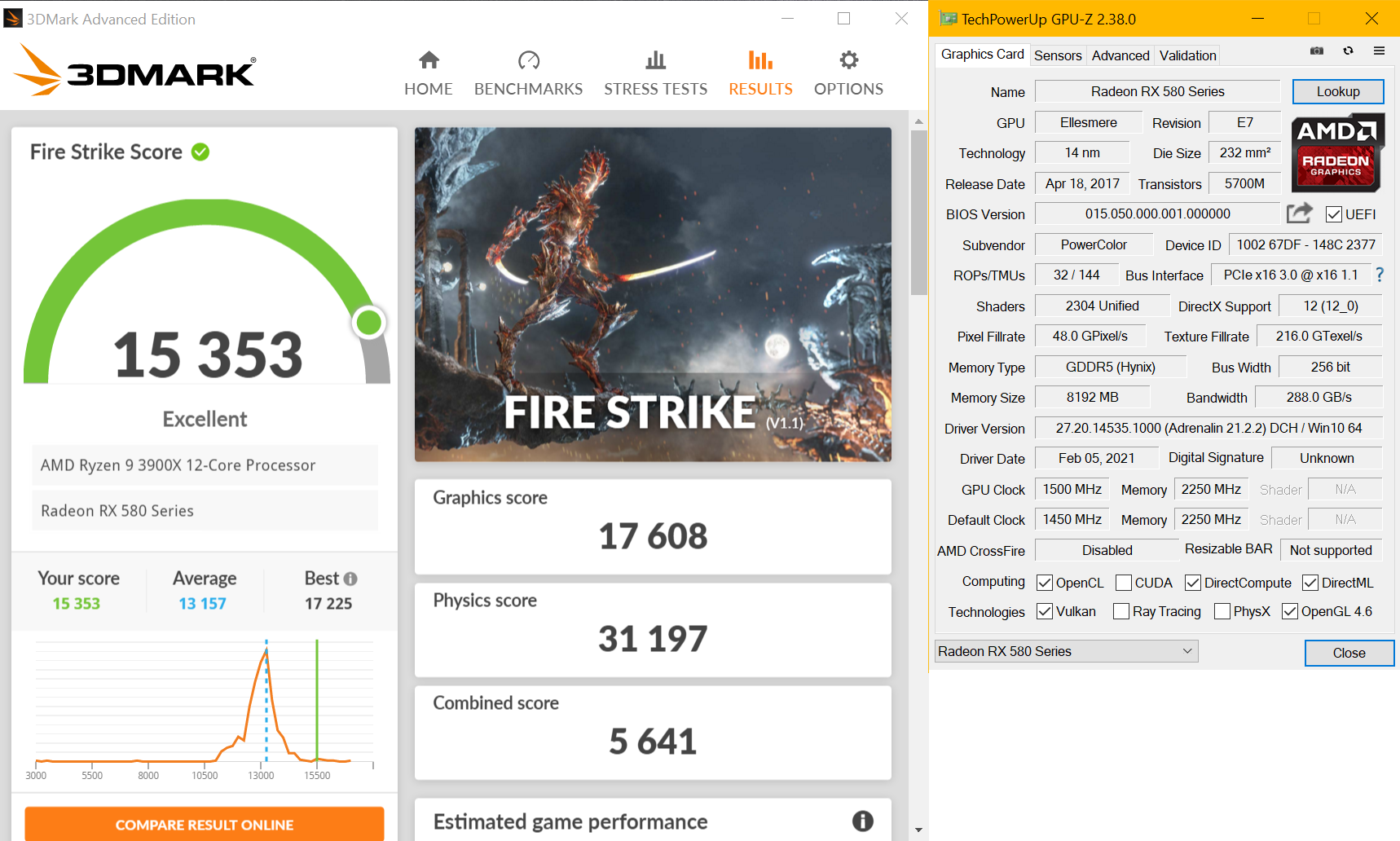Take a GPU-Z screenshot with the camera icon

(x=1317, y=51)
